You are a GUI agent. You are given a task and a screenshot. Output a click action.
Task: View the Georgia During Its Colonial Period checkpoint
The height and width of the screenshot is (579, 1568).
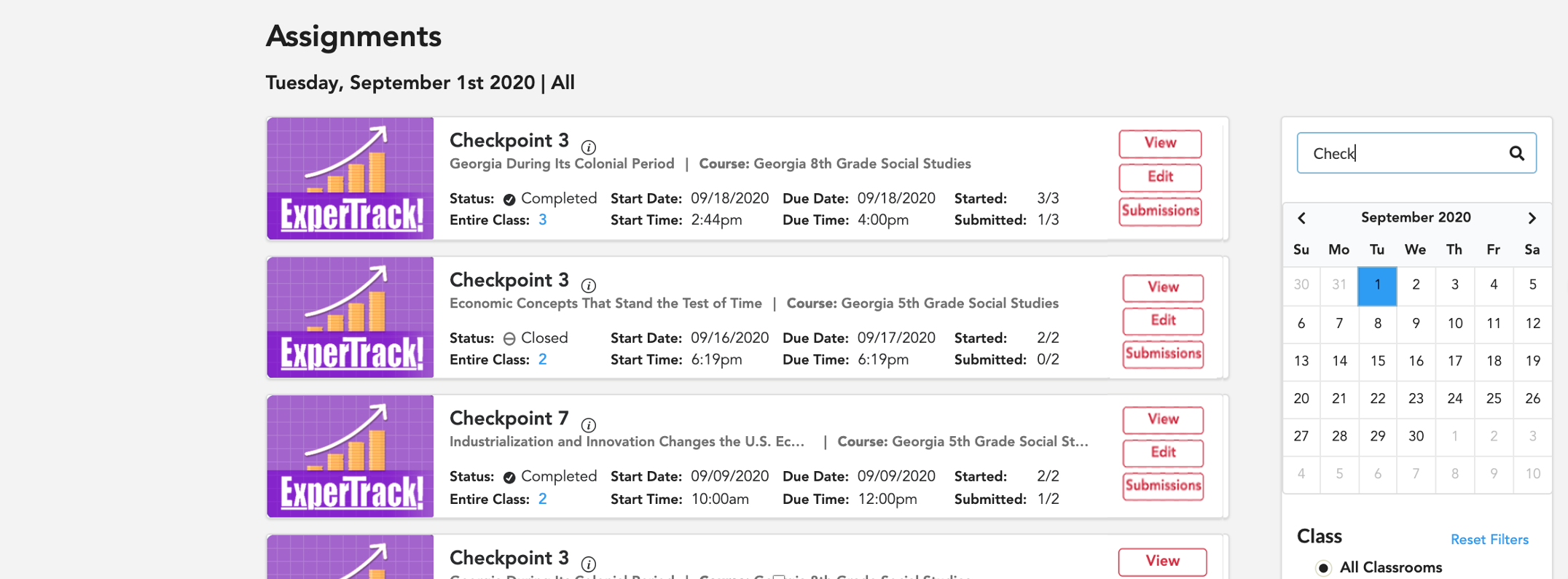coord(1160,144)
